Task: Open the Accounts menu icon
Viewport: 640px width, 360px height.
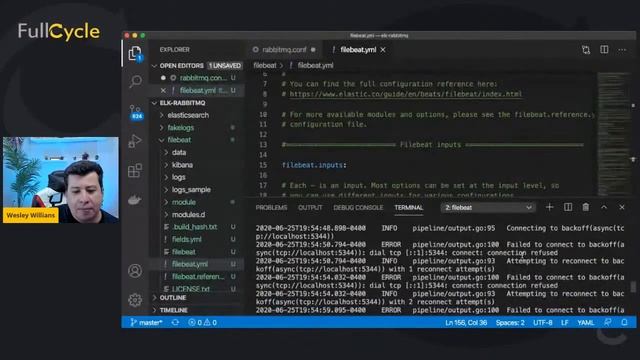Action: click(135, 271)
